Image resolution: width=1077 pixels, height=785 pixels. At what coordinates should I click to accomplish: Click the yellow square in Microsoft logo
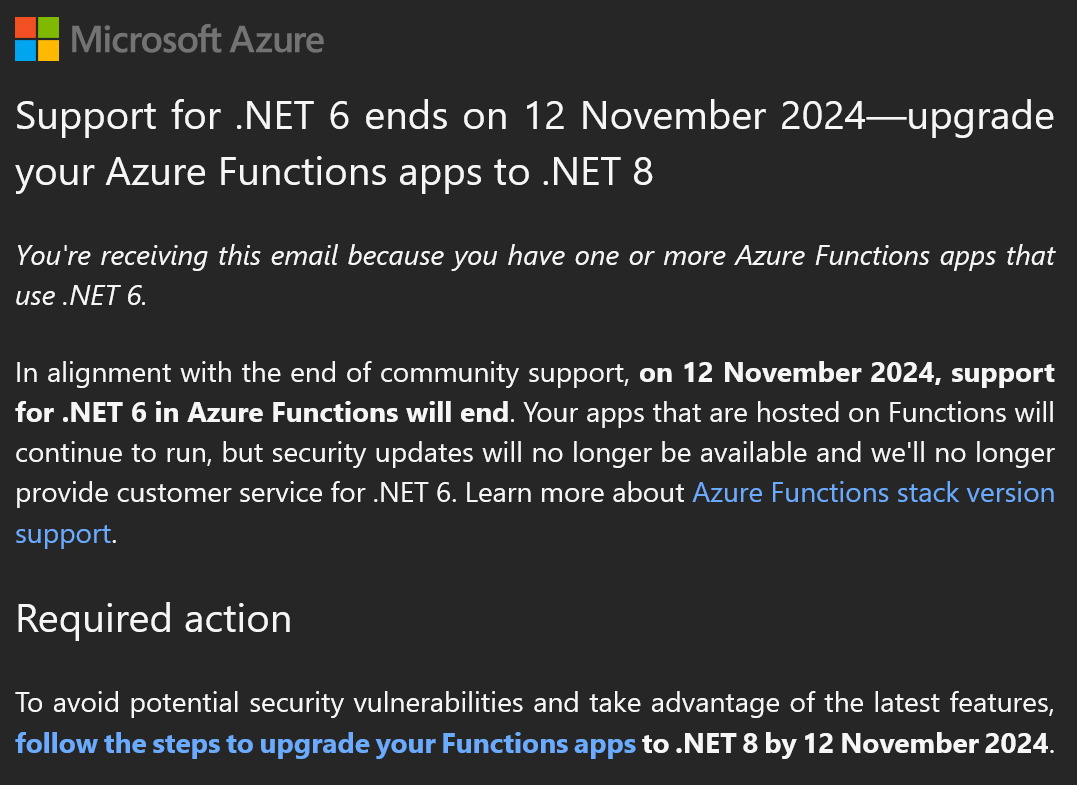point(48,51)
